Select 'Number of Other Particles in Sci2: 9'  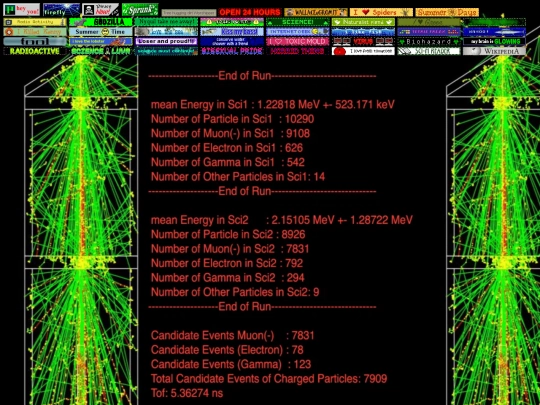point(235,292)
